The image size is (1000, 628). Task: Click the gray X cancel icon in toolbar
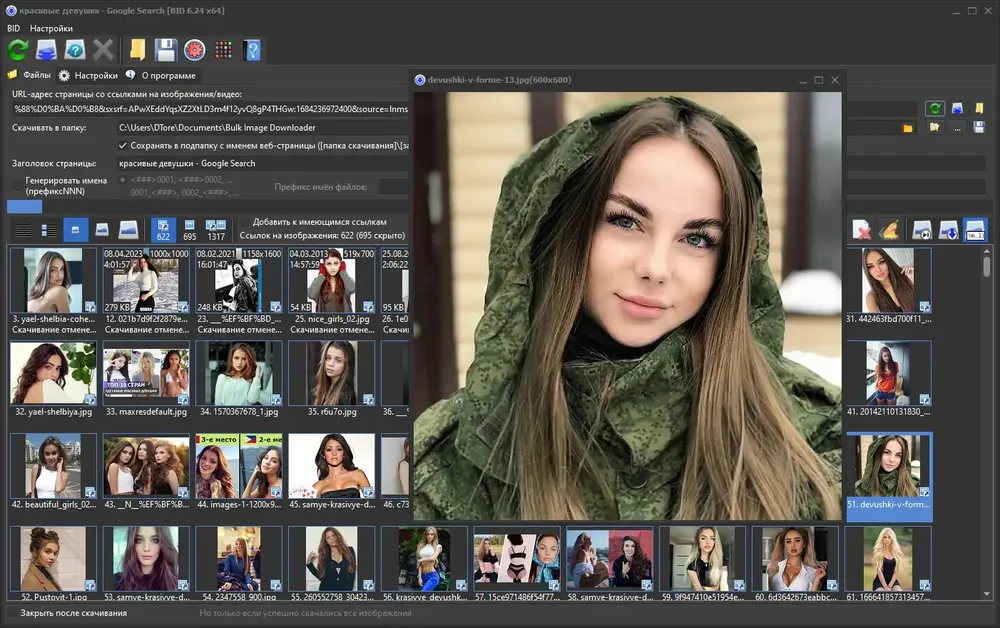pyautogui.click(x=103, y=50)
